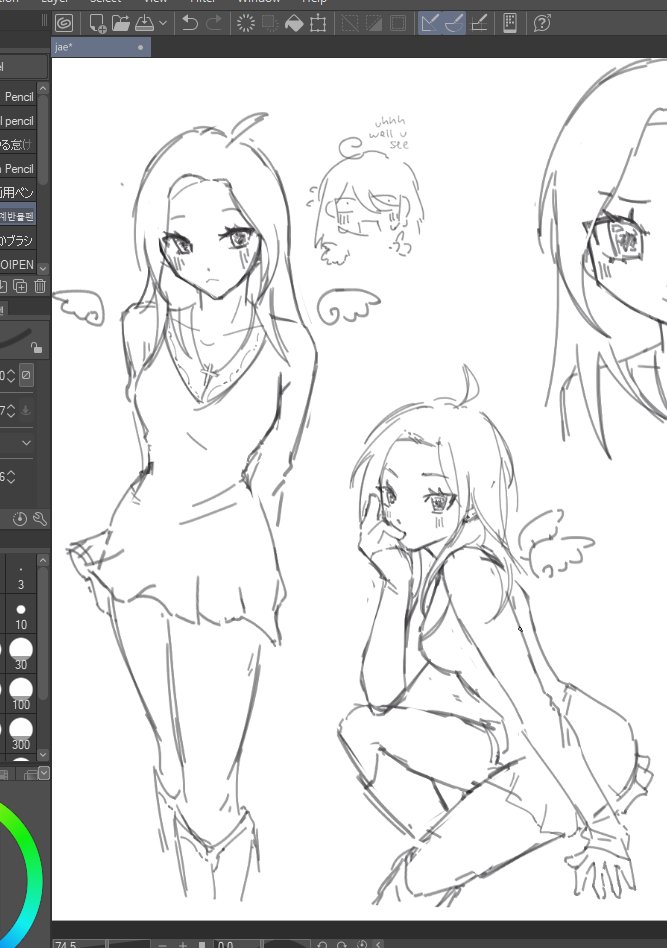The width and height of the screenshot is (667, 948).
Task: Toggle Snap to Ruler
Action: click(430, 24)
